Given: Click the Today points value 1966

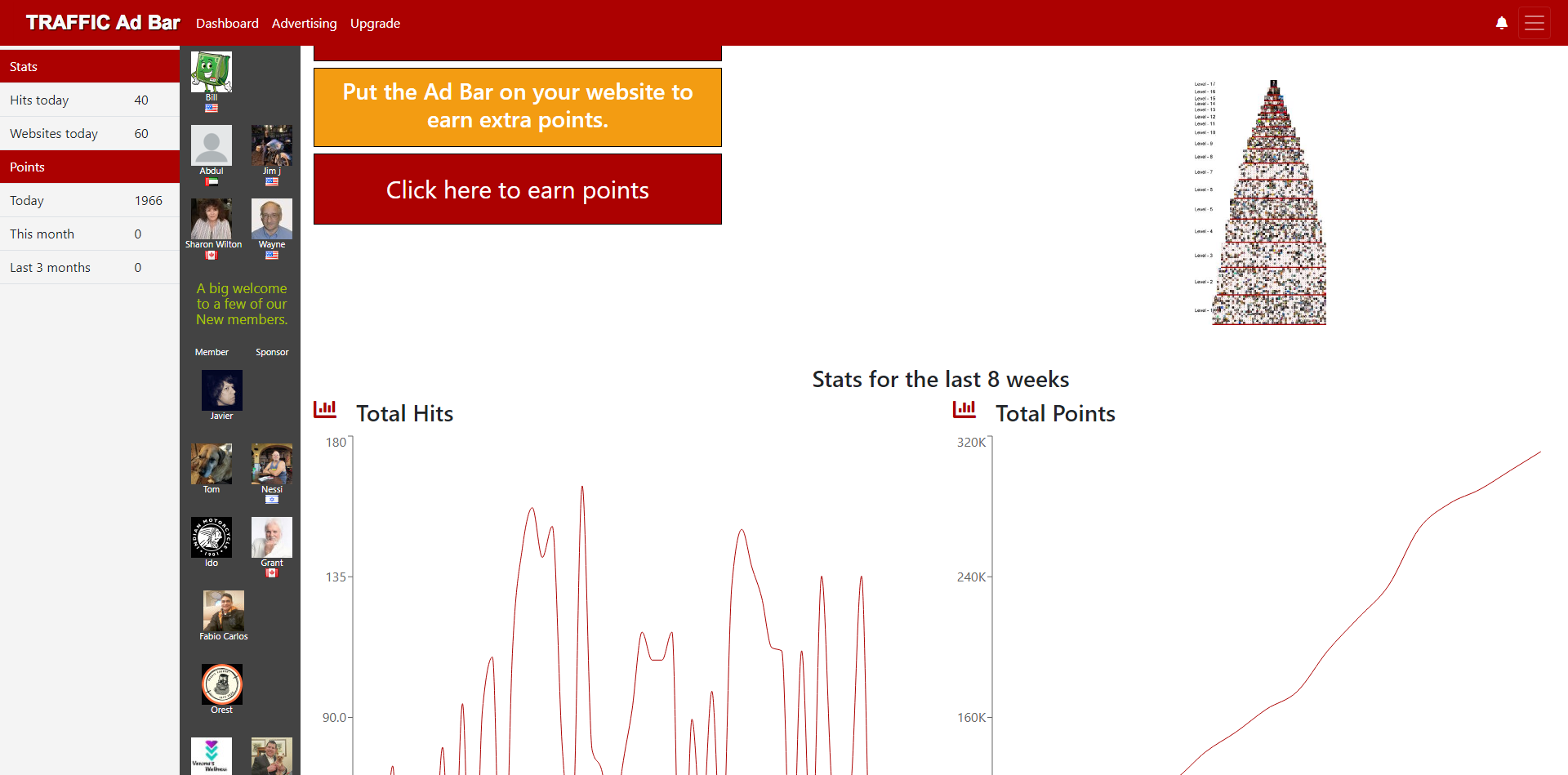Looking at the screenshot, I should pos(149,200).
